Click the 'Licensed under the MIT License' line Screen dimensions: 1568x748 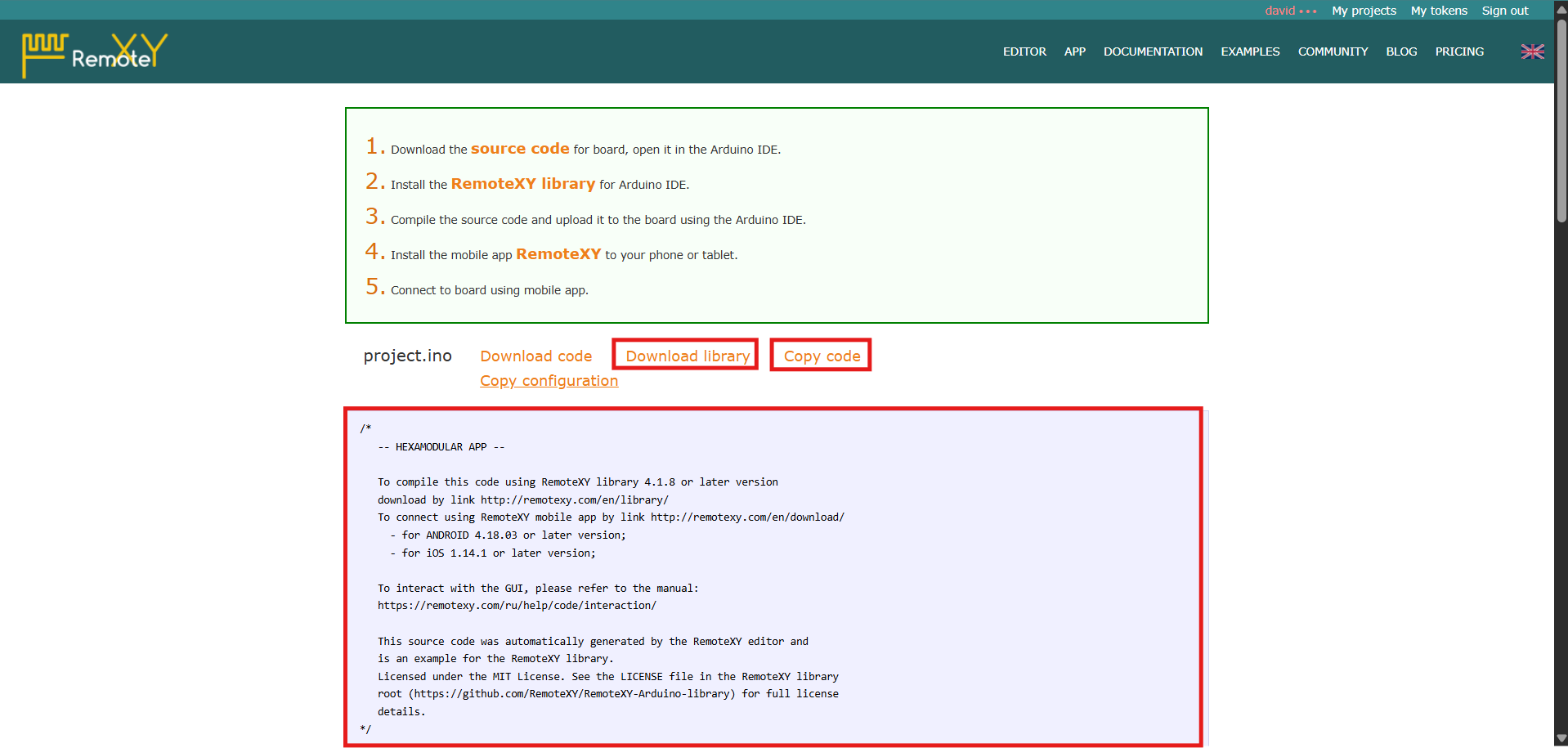(x=608, y=677)
